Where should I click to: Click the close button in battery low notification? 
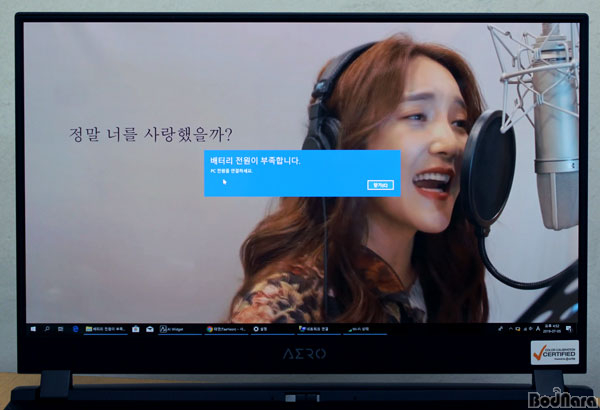[x=380, y=185]
